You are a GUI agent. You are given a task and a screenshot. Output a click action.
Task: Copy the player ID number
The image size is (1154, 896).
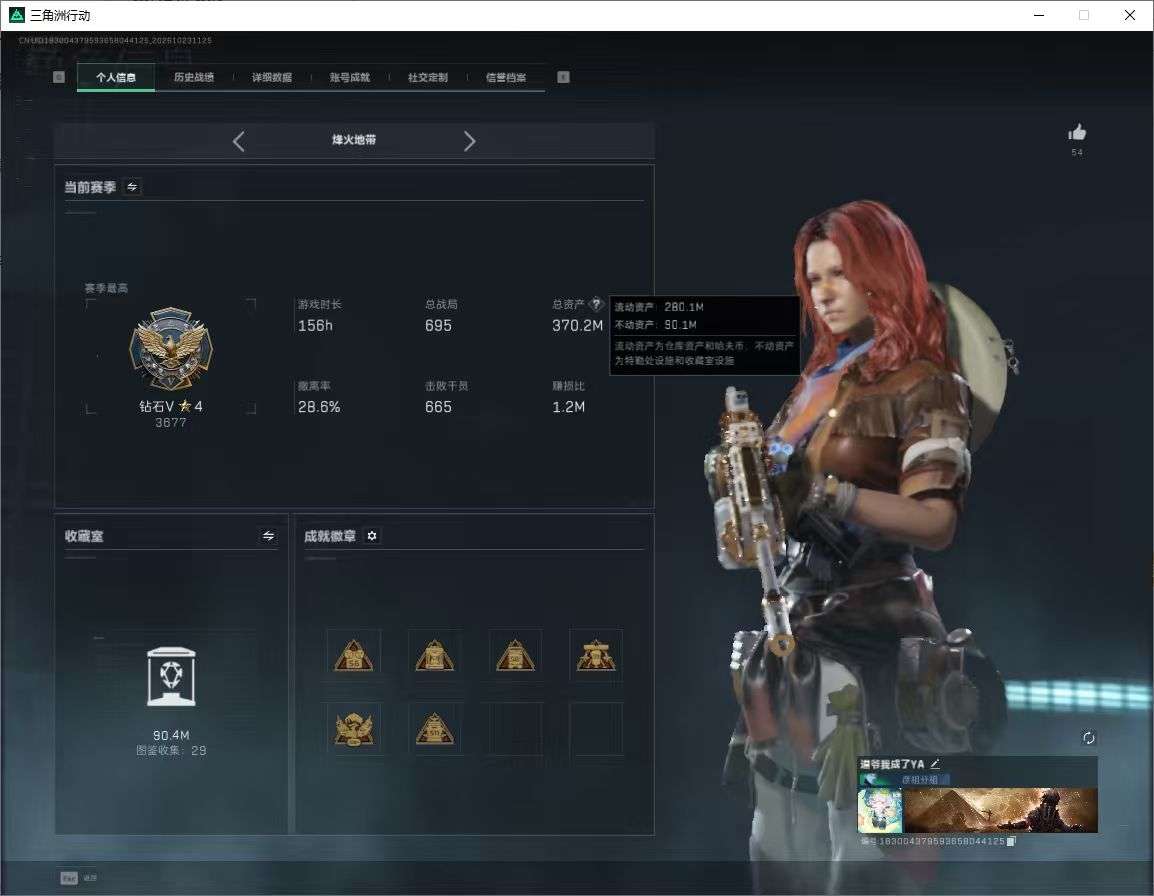click(x=1011, y=841)
